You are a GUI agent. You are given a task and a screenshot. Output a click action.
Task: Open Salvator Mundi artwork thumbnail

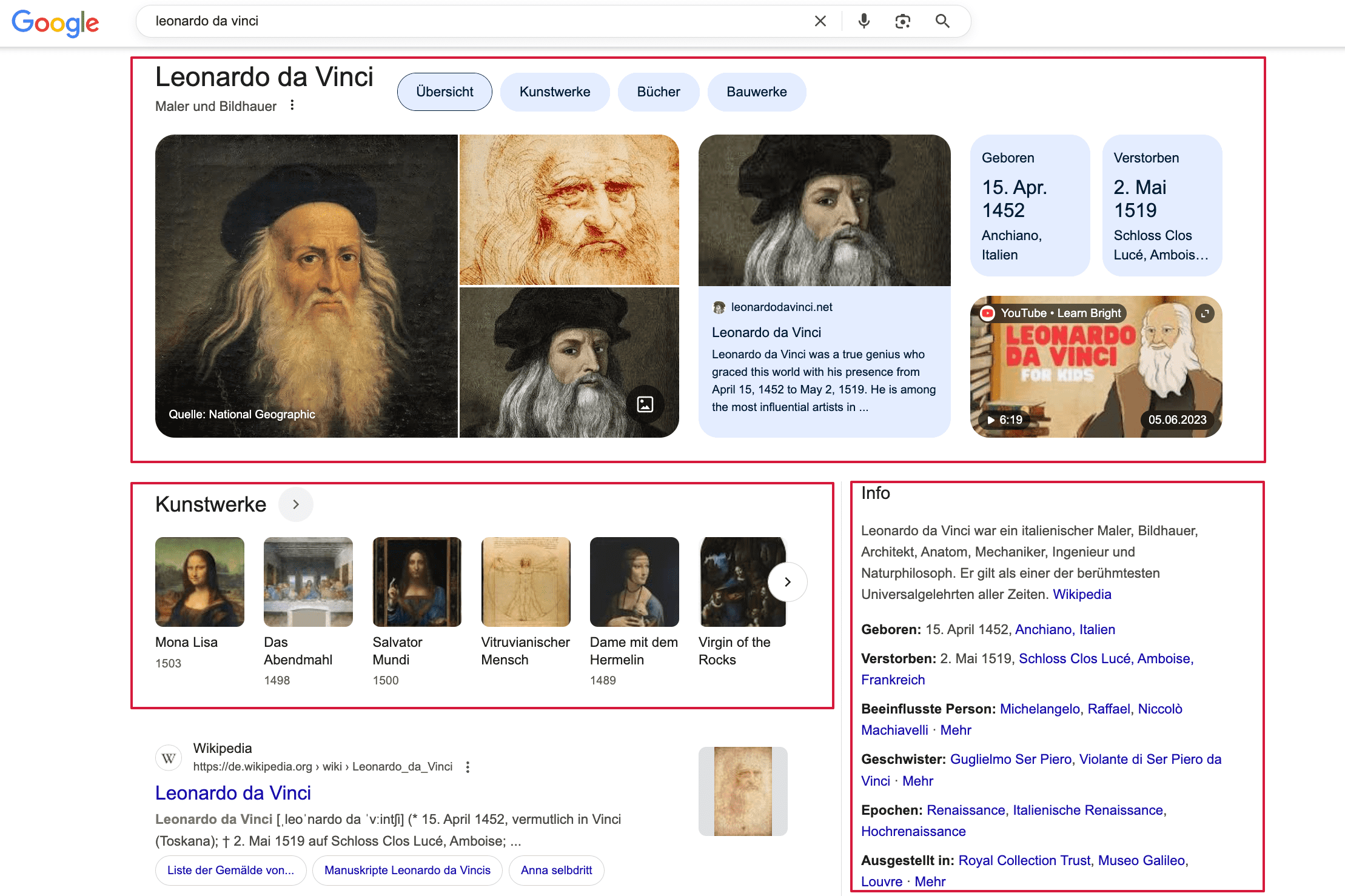tap(417, 582)
